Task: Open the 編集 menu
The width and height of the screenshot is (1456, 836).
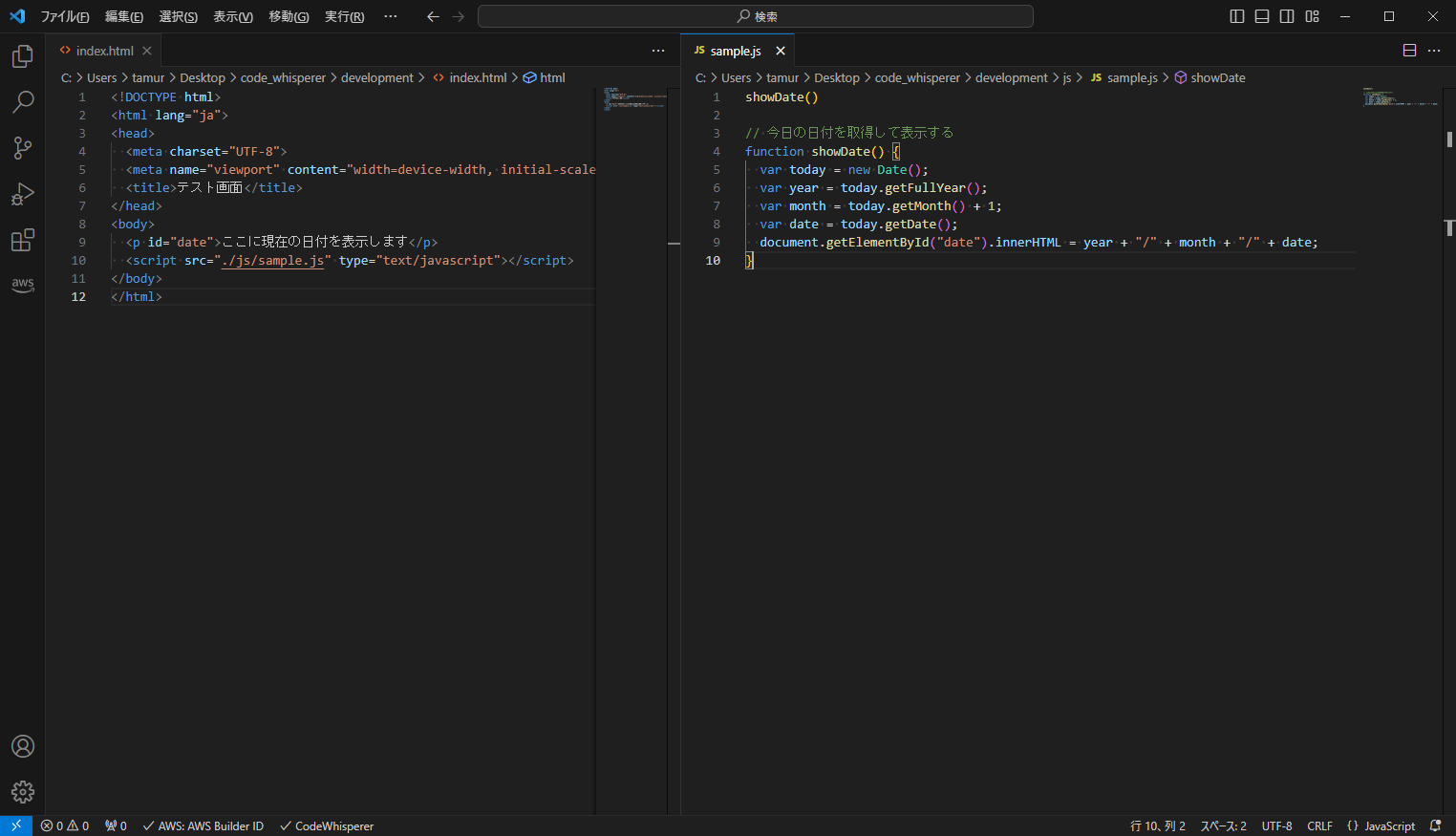Action: [x=124, y=16]
